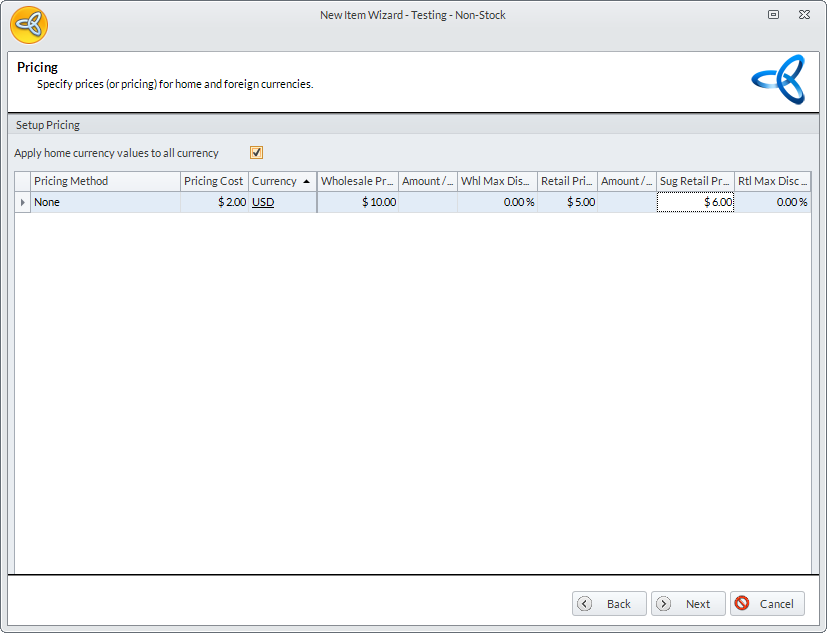Sort by Currency column header
The image size is (827, 633).
coord(282,181)
